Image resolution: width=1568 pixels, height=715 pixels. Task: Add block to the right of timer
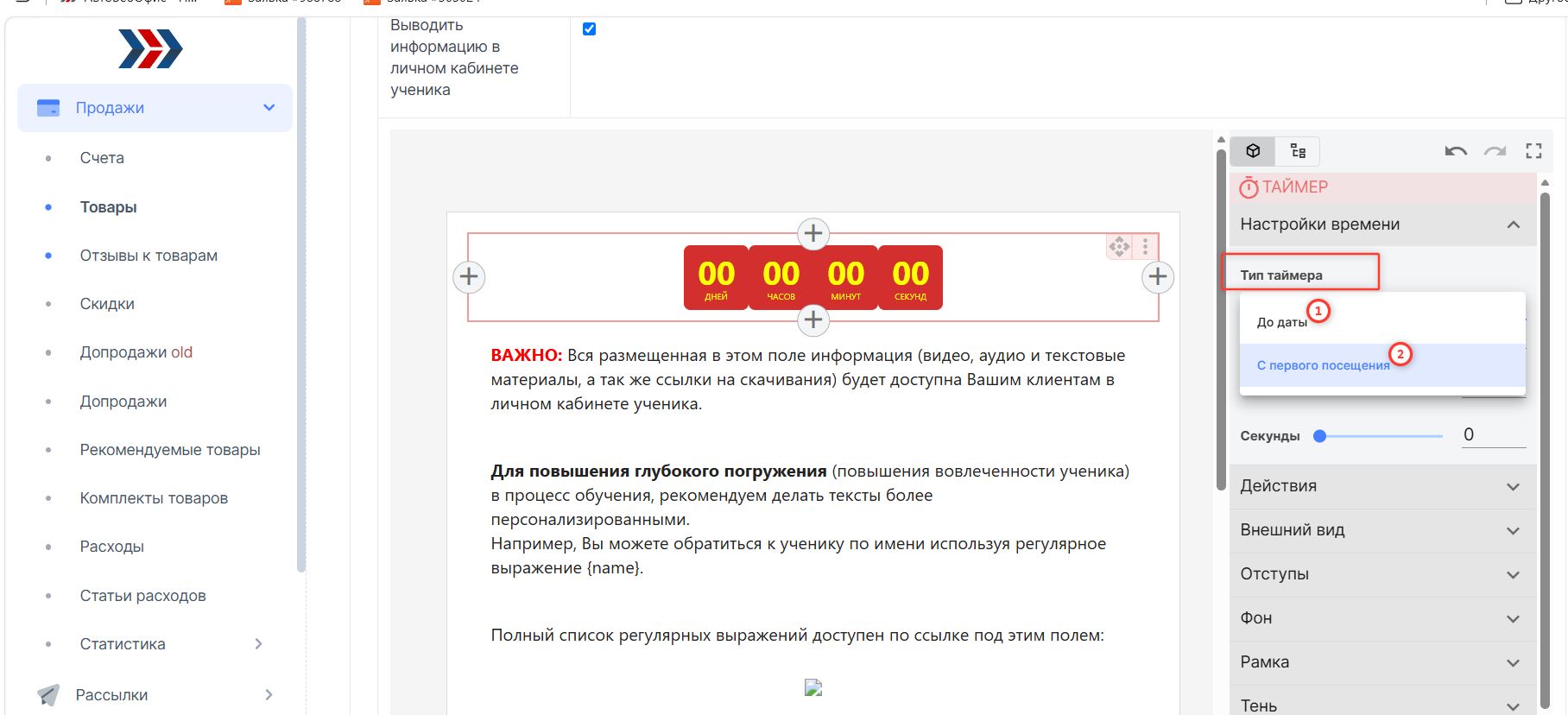click(x=1158, y=277)
